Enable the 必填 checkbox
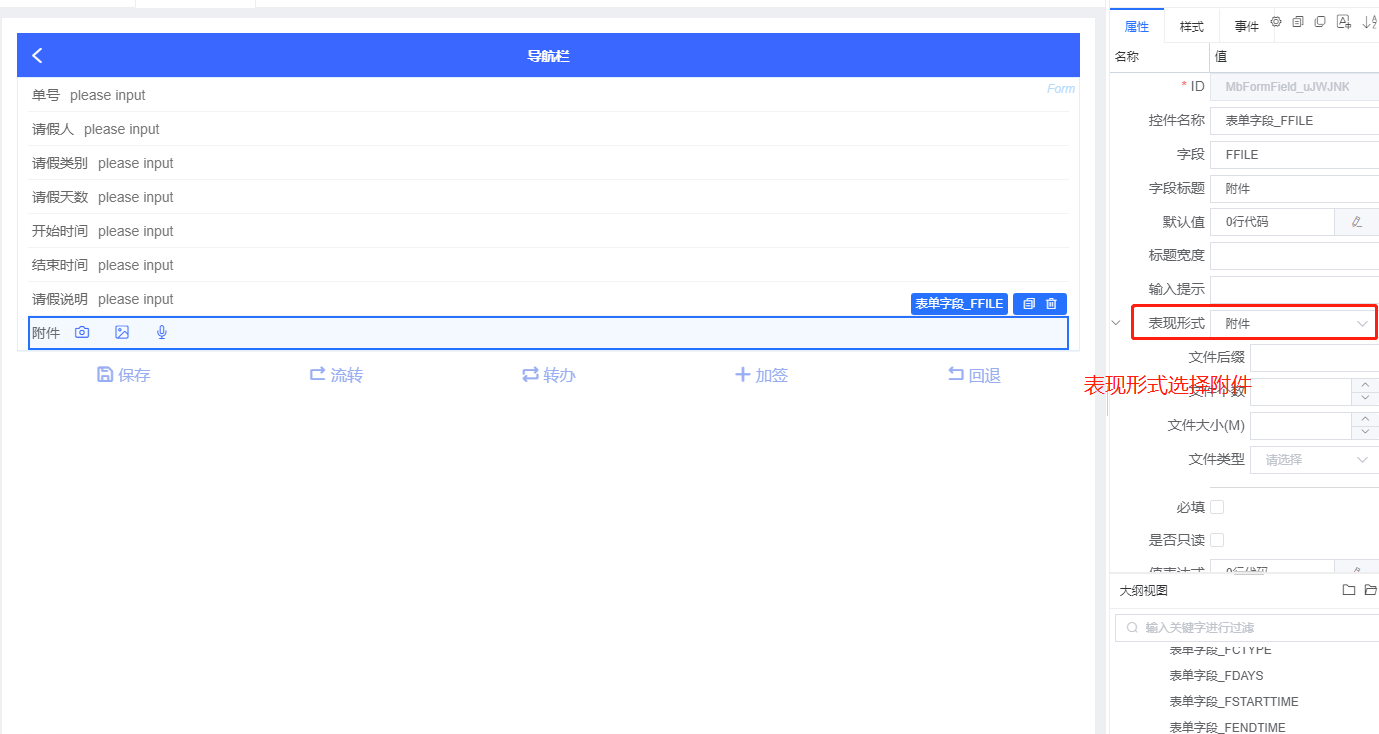 click(1217, 507)
